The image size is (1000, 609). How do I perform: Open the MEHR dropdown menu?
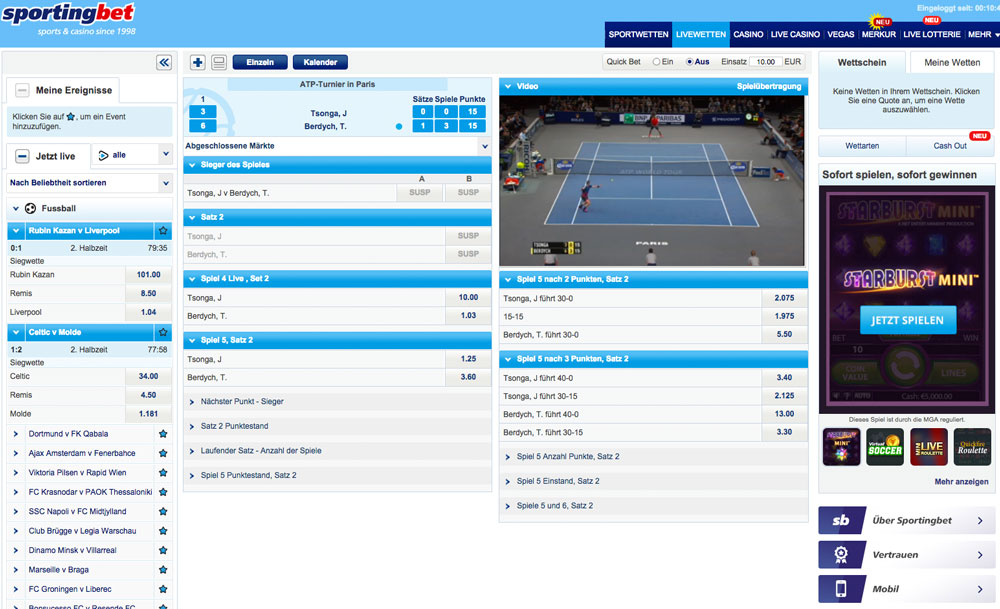click(983, 34)
